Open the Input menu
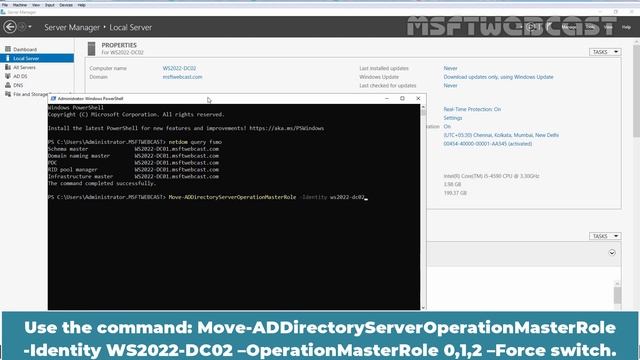Image resolution: width=640 pixels, height=360 pixels. tap(49, 5)
